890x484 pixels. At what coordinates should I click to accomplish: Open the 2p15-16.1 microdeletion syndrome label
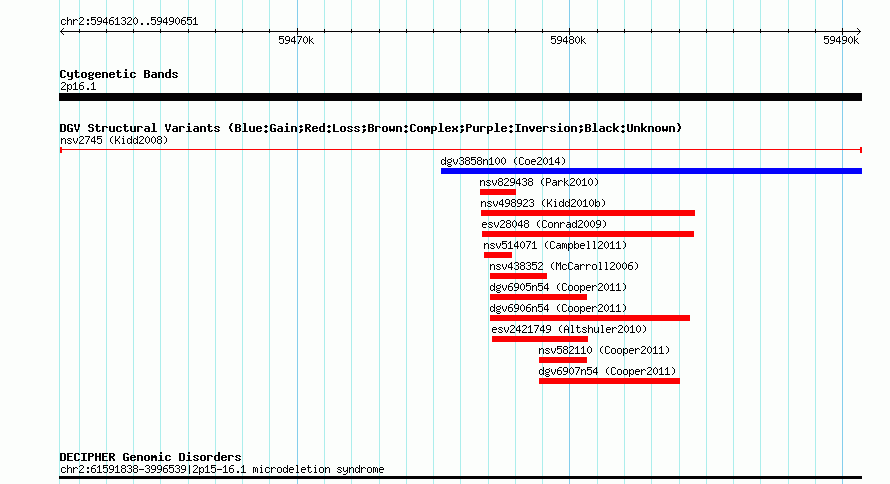(x=222, y=469)
